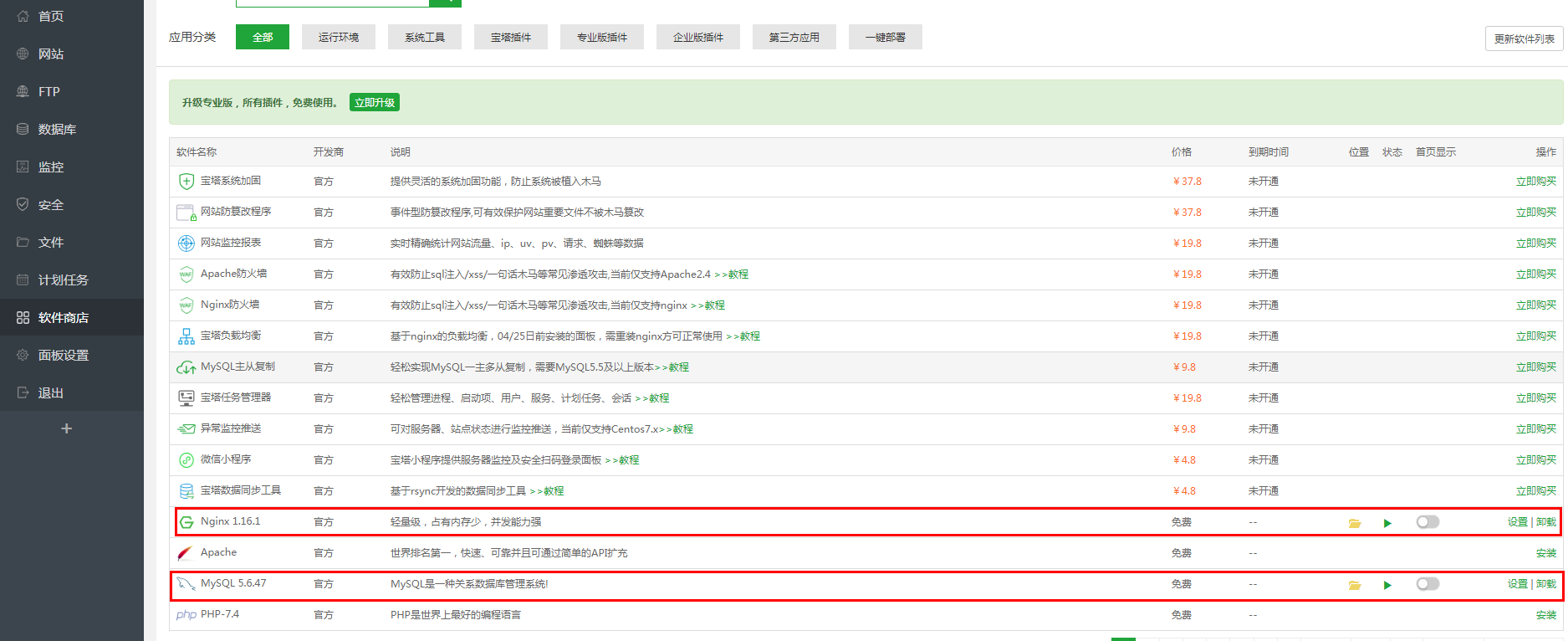Toggle MySQL 首页显示 switch
The height and width of the screenshot is (641, 1568).
[x=1428, y=584]
